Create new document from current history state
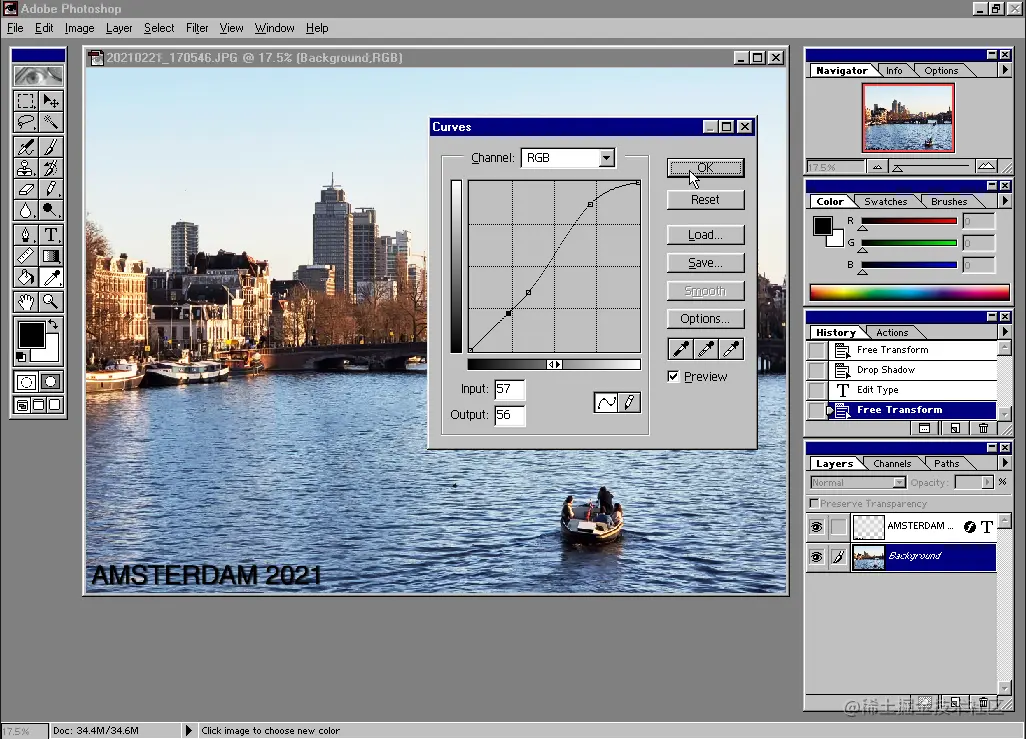The height and width of the screenshot is (739, 1026). [x=955, y=428]
